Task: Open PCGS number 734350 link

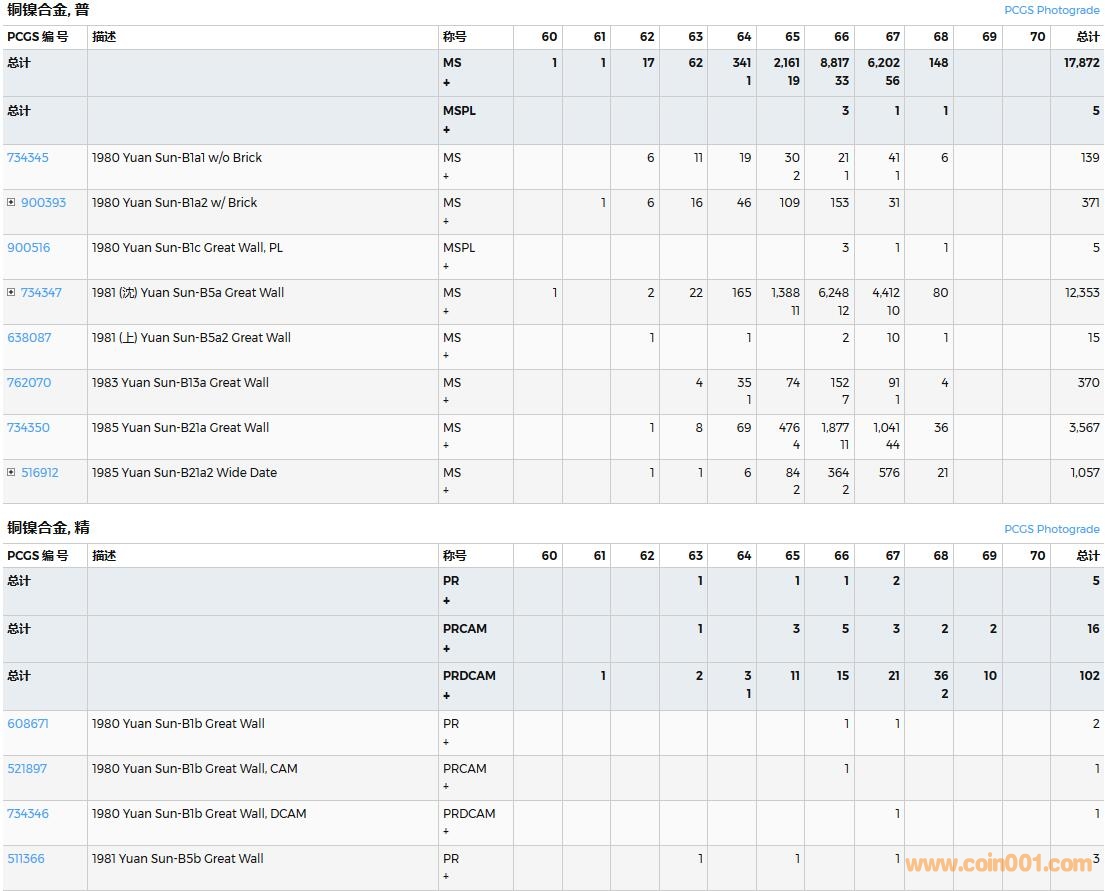Action: [x=28, y=427]
